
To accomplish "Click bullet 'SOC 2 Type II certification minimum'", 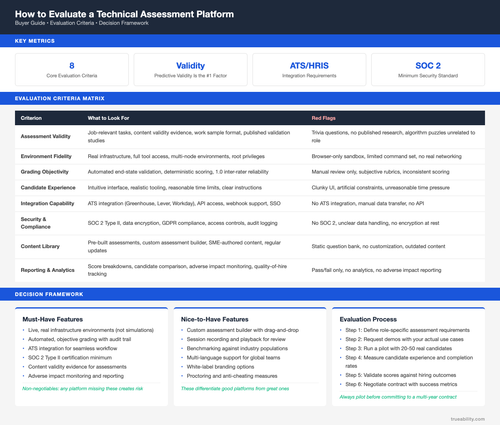I will pos(70,358).
